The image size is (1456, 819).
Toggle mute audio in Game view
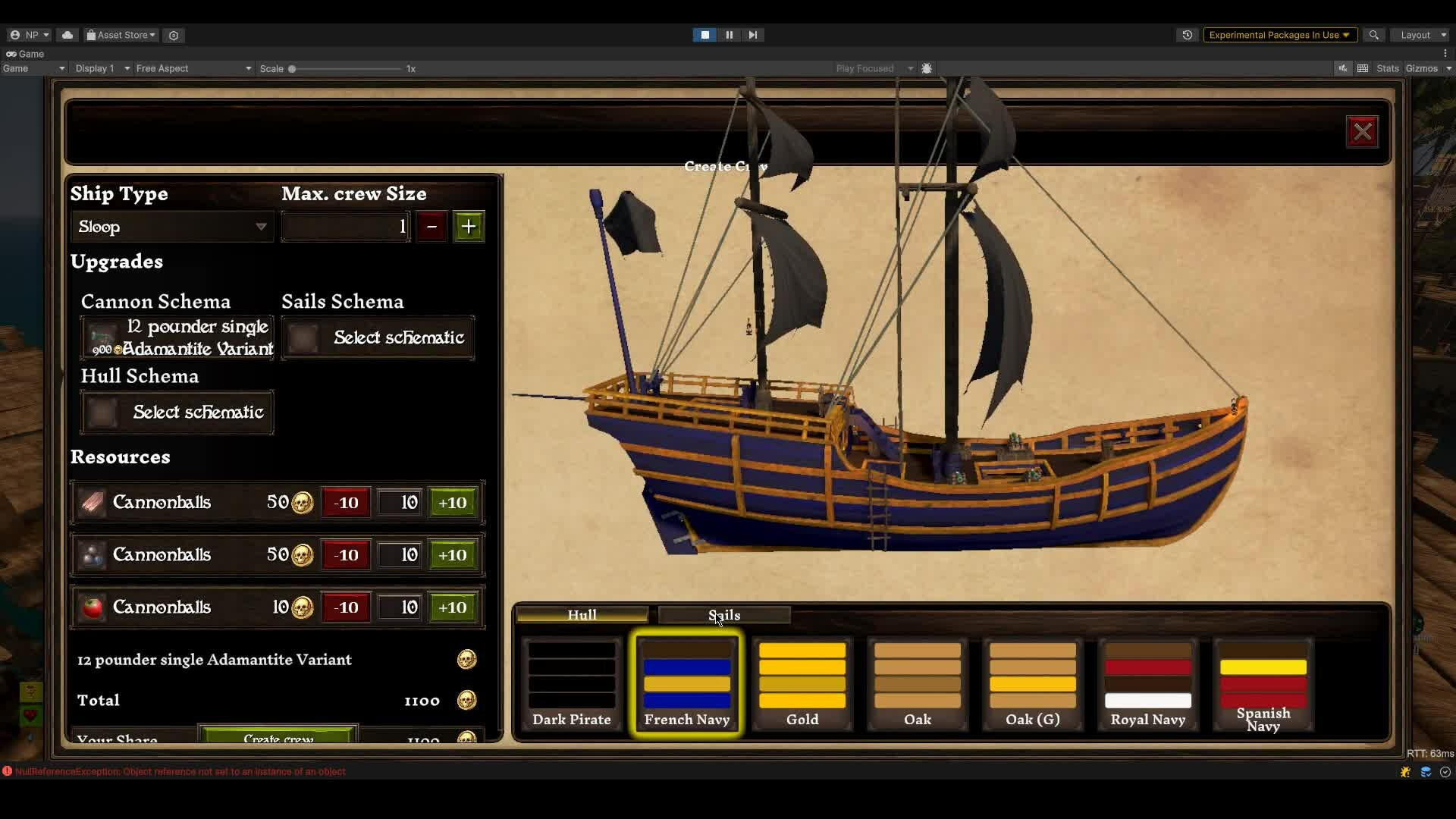pos(1342,68)
